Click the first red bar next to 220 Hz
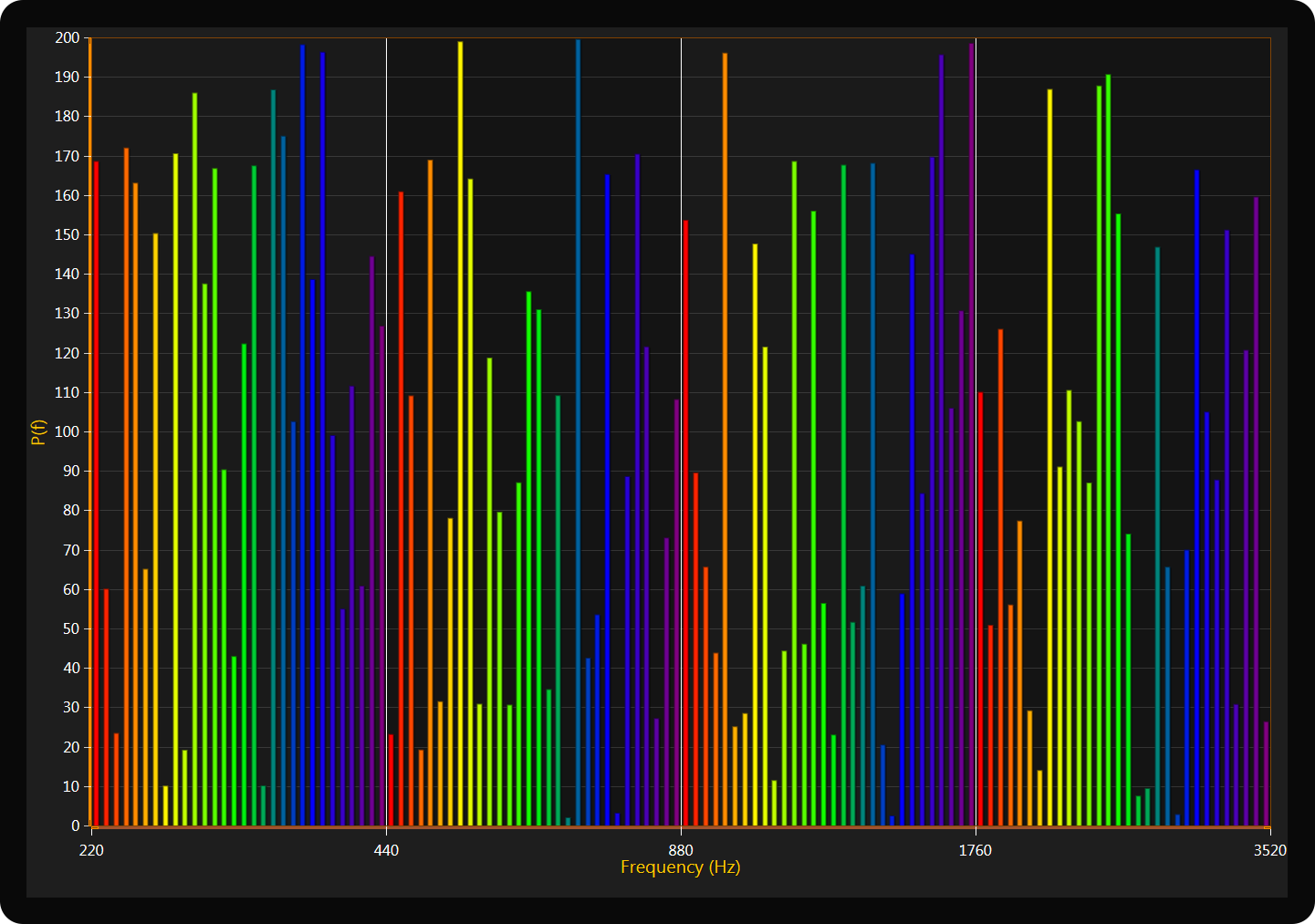 (x=96, y=493)
